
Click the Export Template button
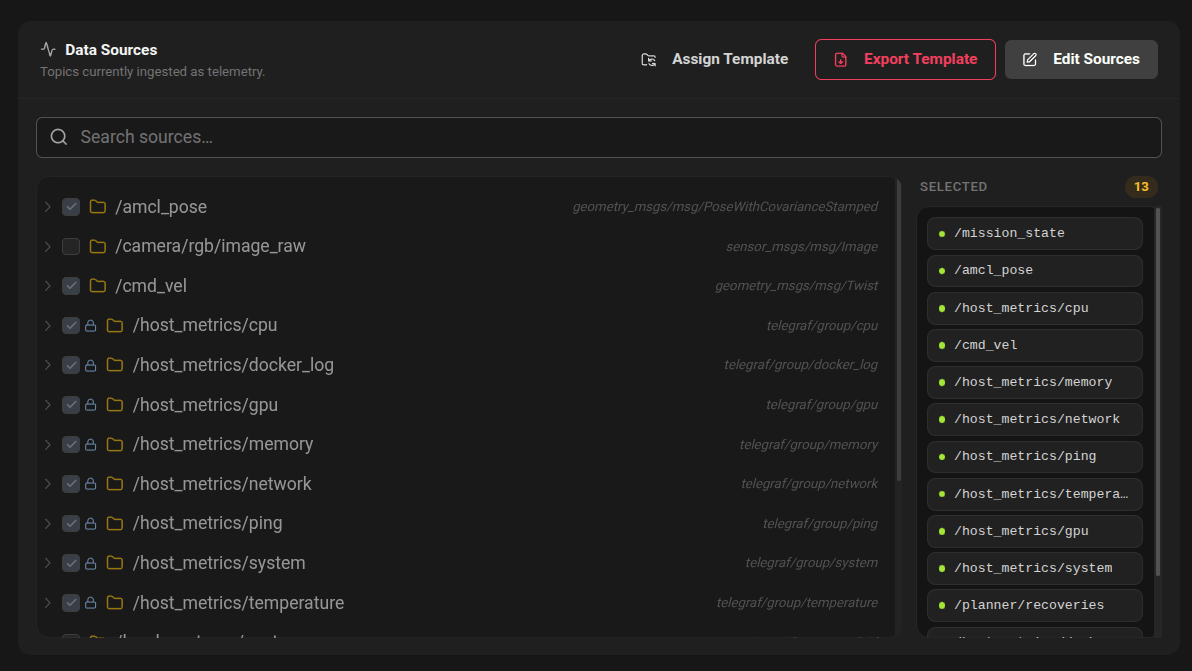pos(905,59)
